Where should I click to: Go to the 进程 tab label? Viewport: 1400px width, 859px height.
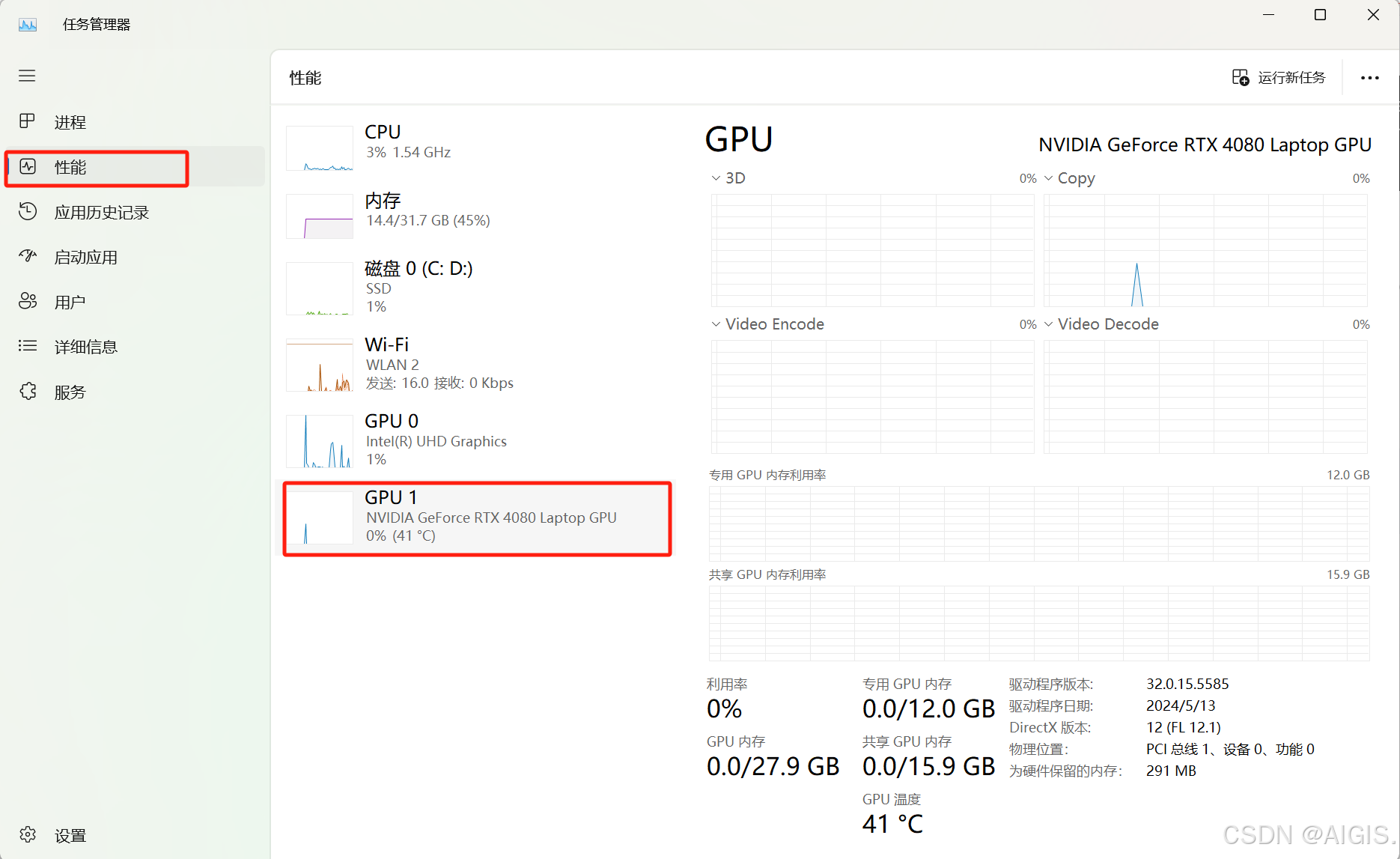[x=70, y=122]
